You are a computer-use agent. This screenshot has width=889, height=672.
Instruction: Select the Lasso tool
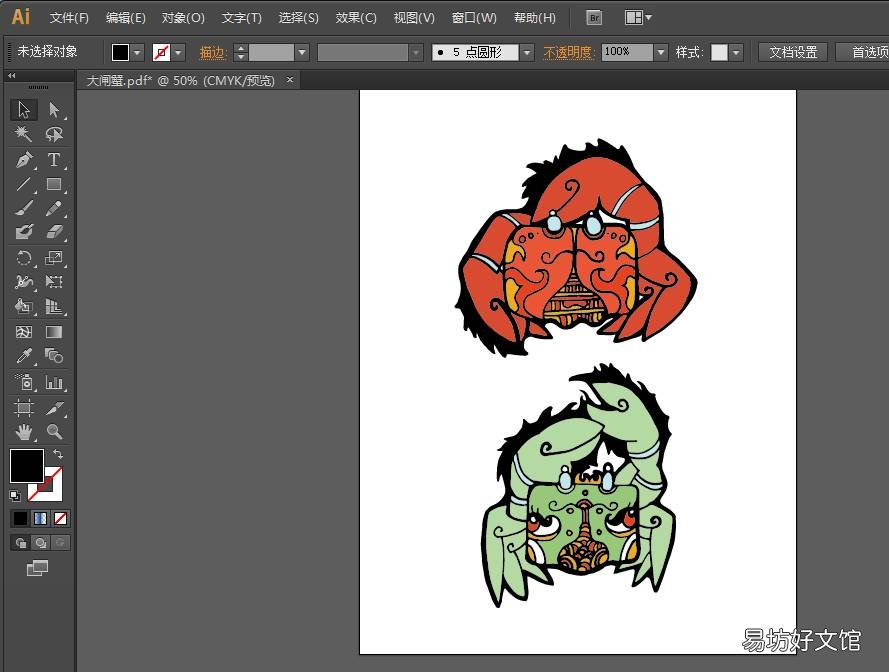54,134
